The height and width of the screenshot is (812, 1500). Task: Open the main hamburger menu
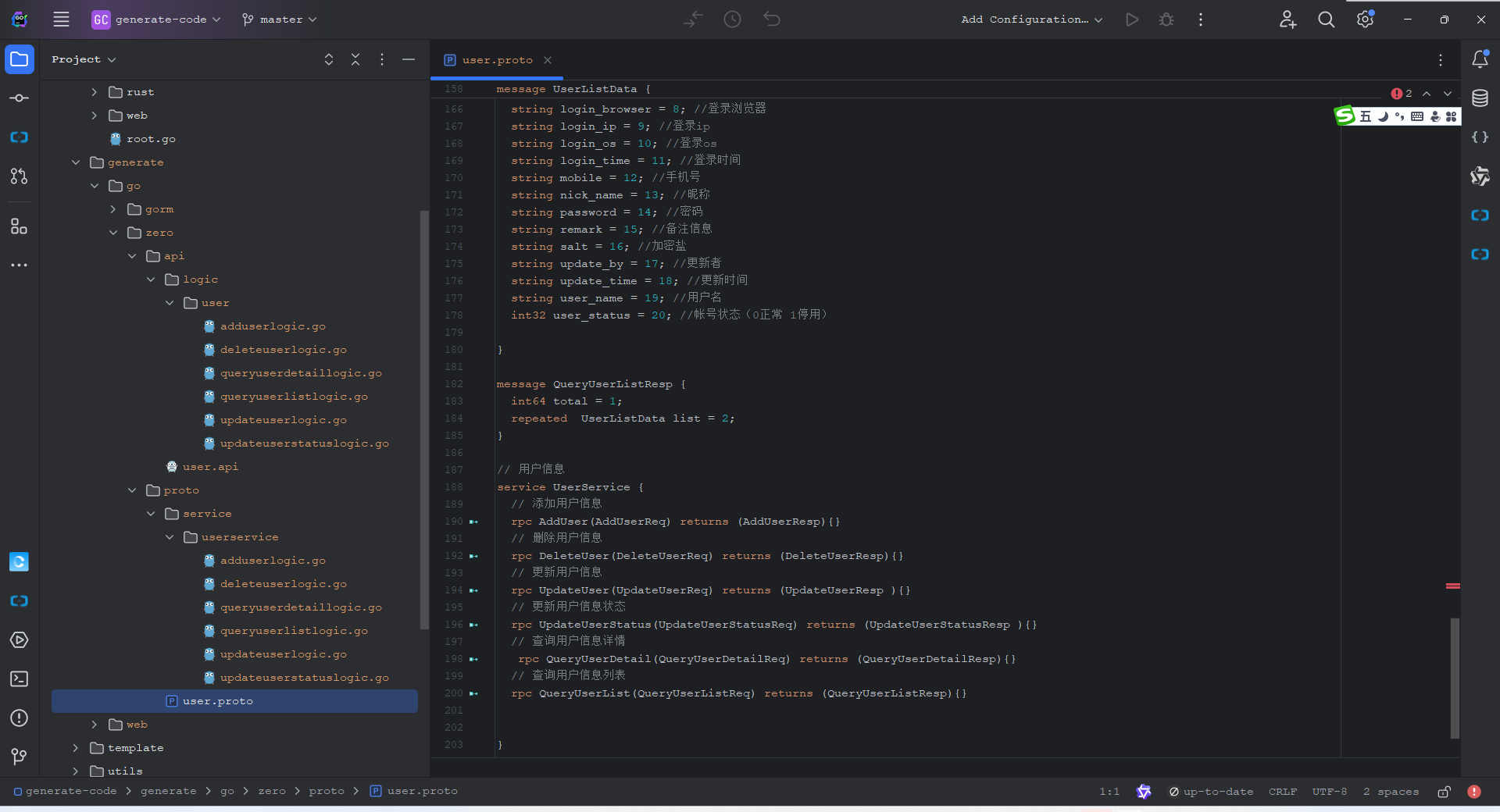tap(61, 20)
